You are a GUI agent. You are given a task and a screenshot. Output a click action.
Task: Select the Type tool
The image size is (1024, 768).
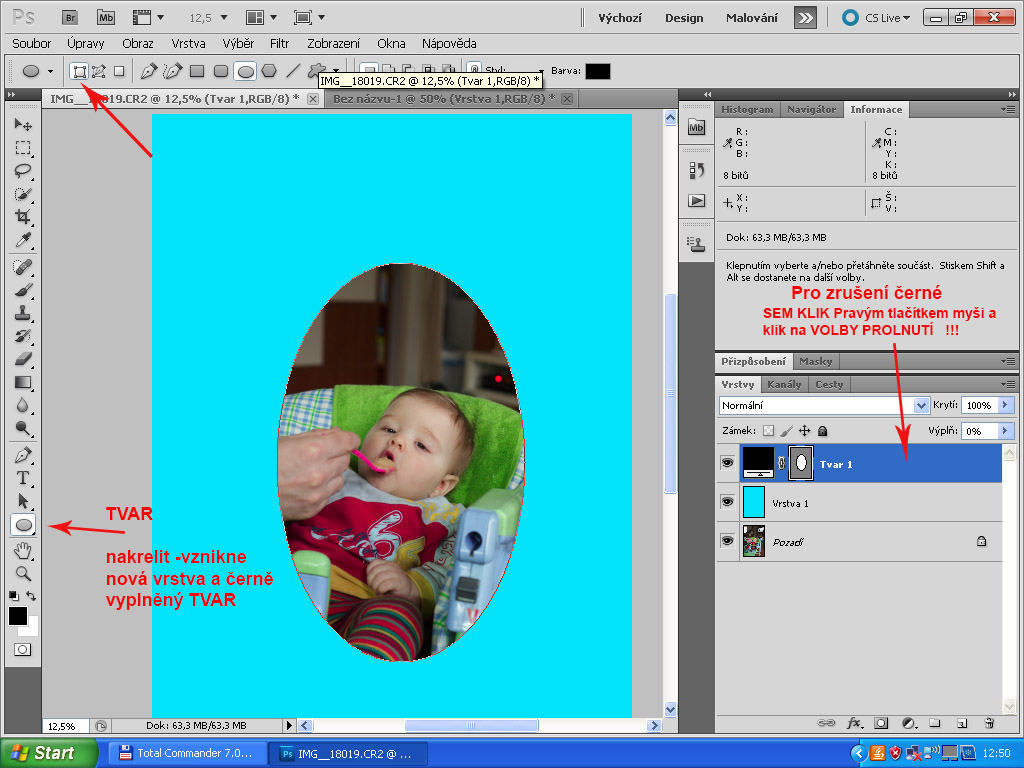coord(23,478)
